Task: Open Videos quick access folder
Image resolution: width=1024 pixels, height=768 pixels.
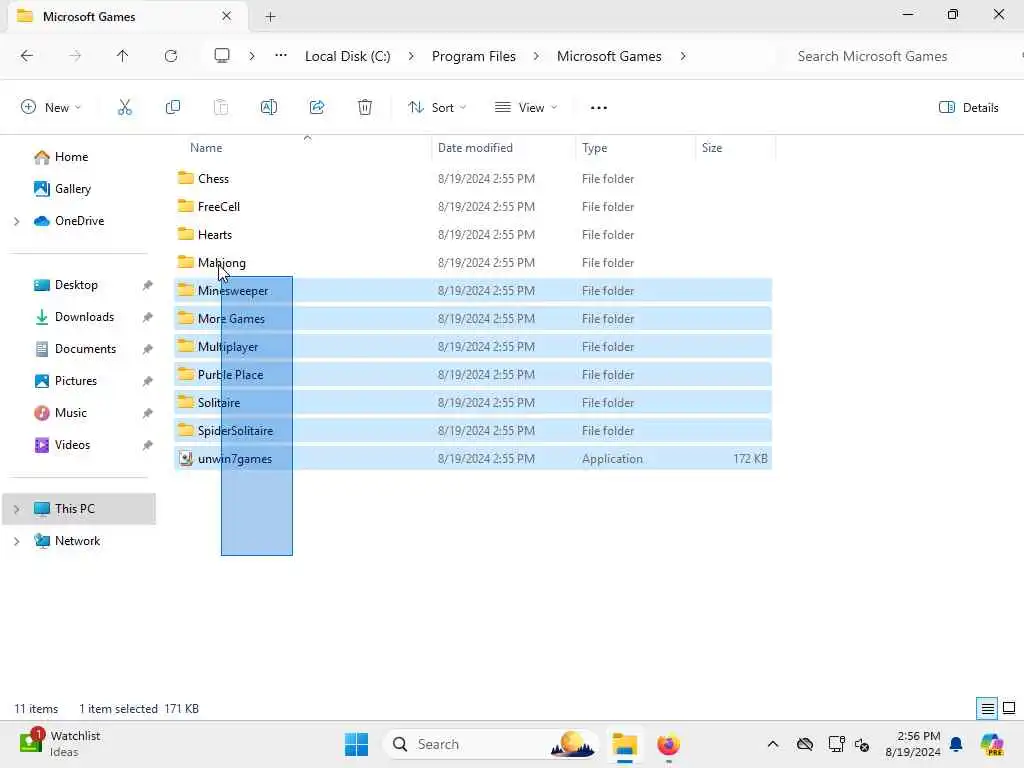Action: (72, 445)
